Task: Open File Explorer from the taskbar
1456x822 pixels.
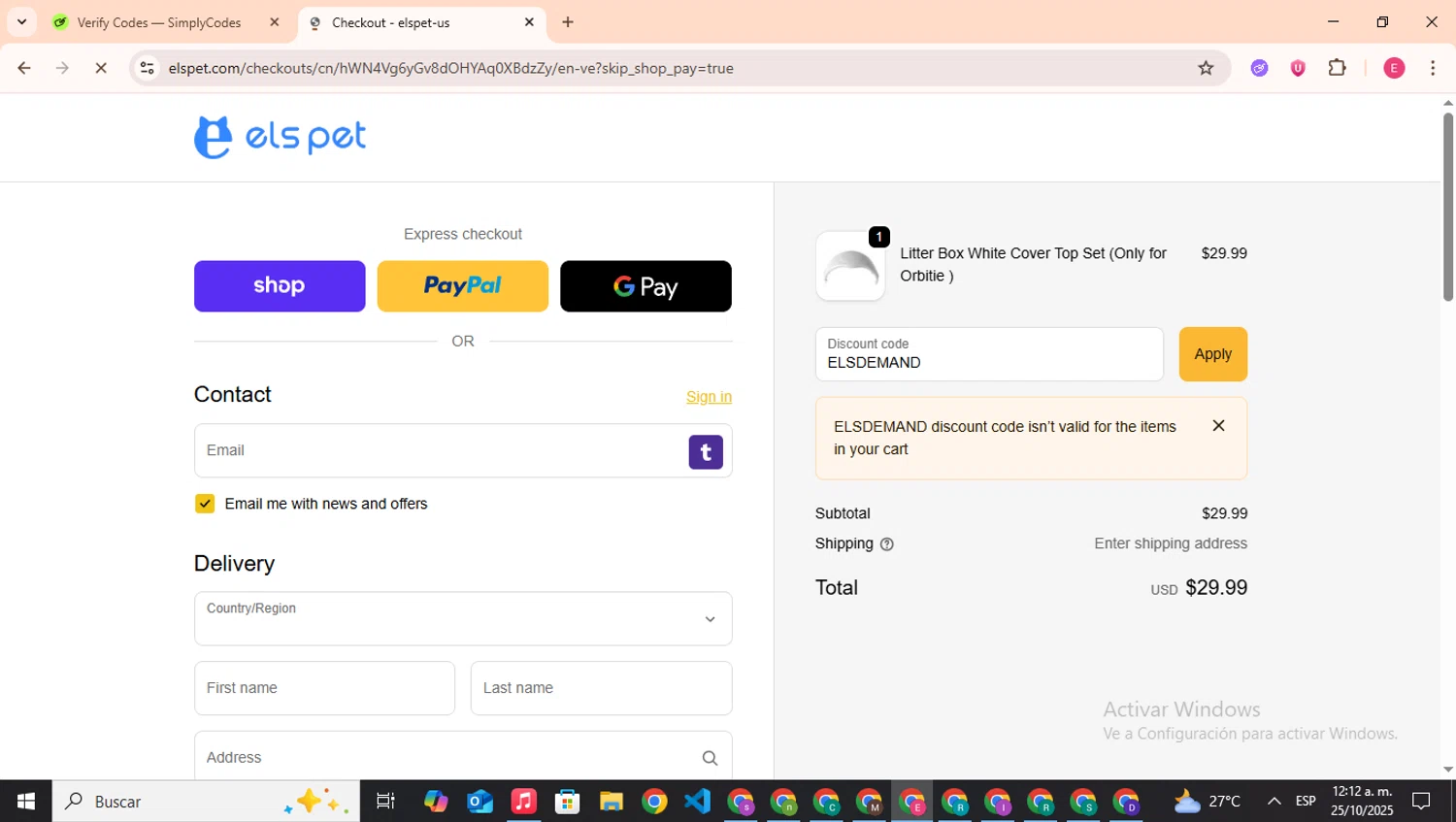Action: (612, 802)
